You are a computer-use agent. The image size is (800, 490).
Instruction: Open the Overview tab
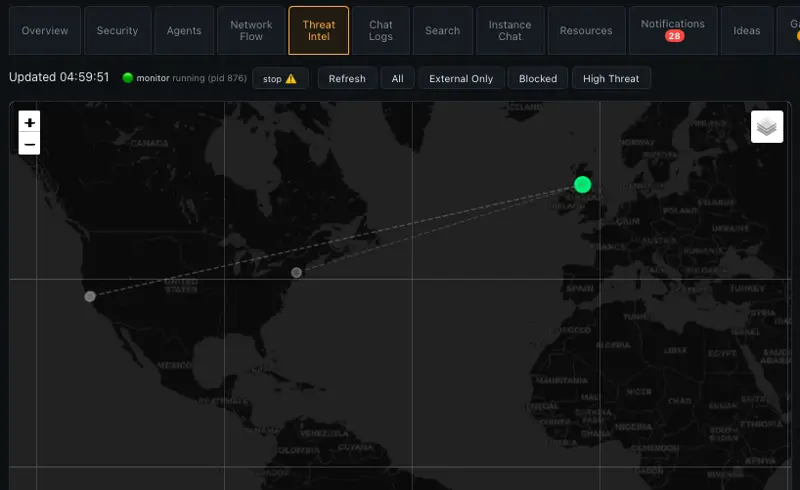click(x=45, y=31)
